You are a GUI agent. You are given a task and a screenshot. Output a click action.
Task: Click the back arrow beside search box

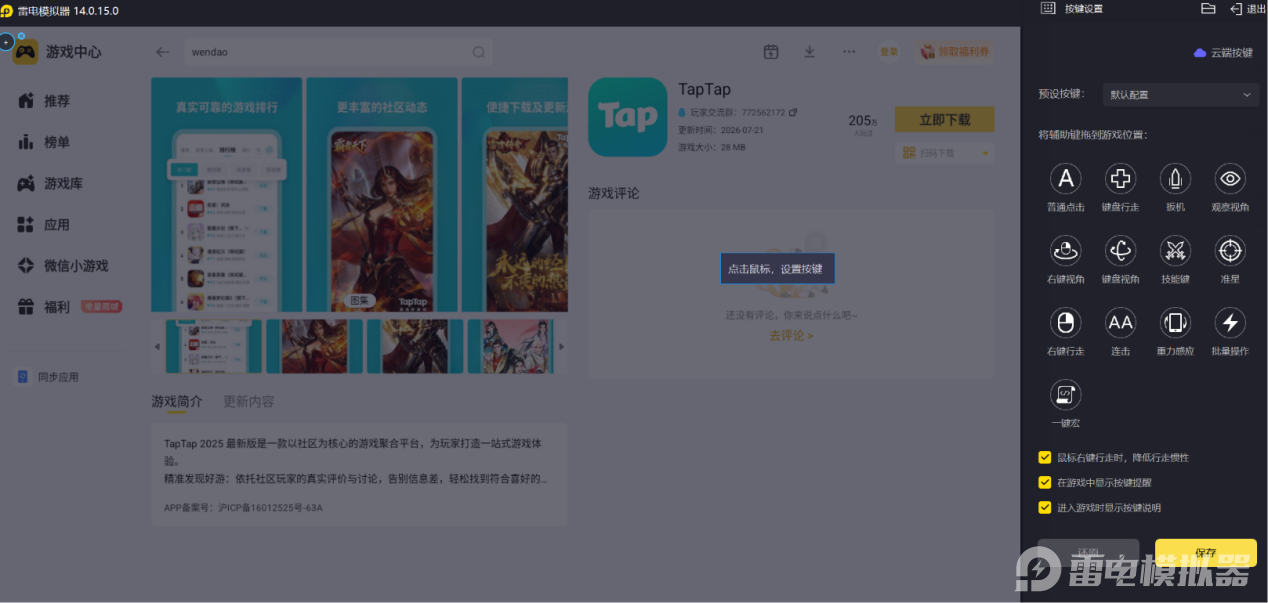(x=163, y=52)
